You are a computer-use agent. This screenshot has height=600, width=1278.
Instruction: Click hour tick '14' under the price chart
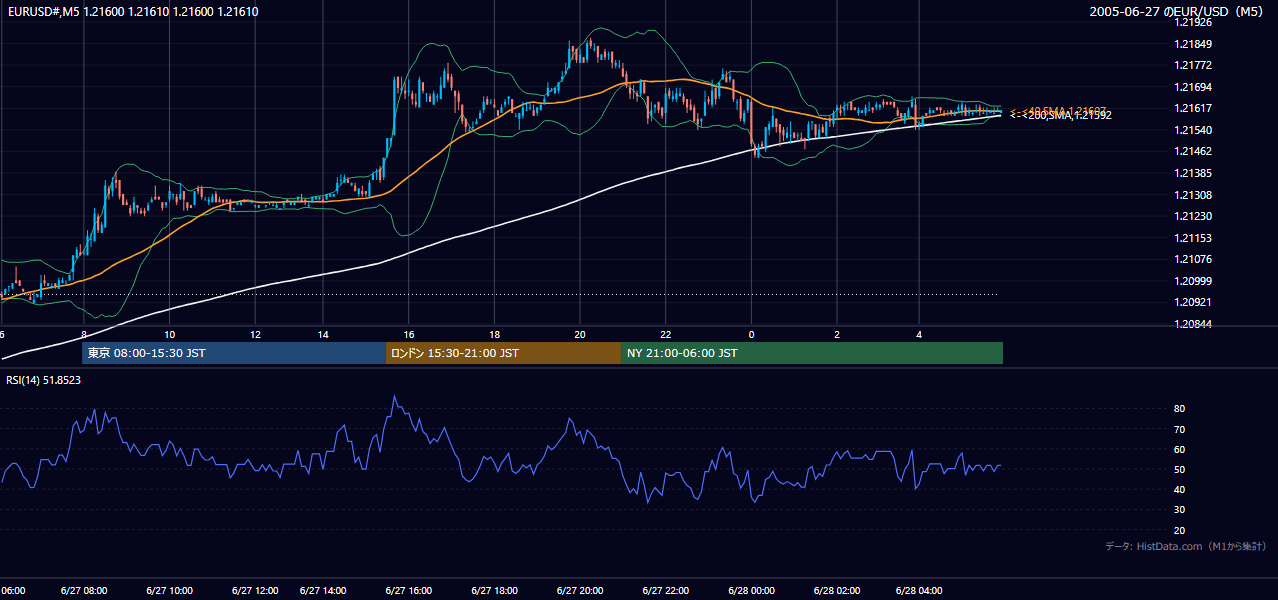(323, 334)
